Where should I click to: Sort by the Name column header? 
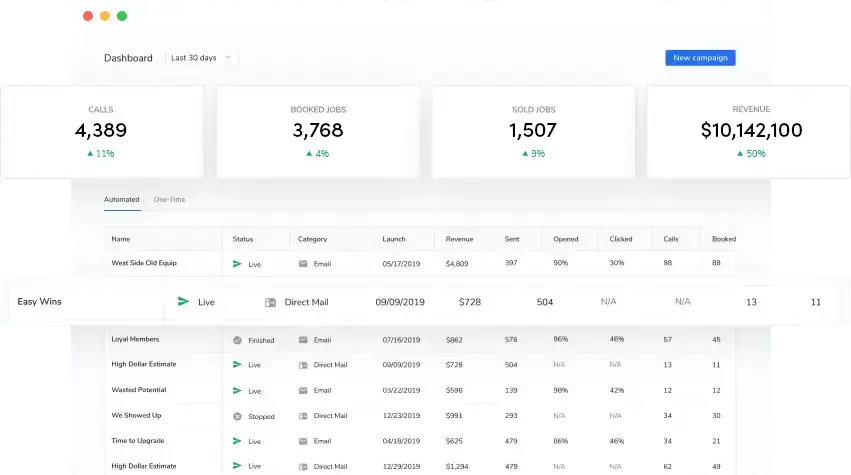coord(120,239)
